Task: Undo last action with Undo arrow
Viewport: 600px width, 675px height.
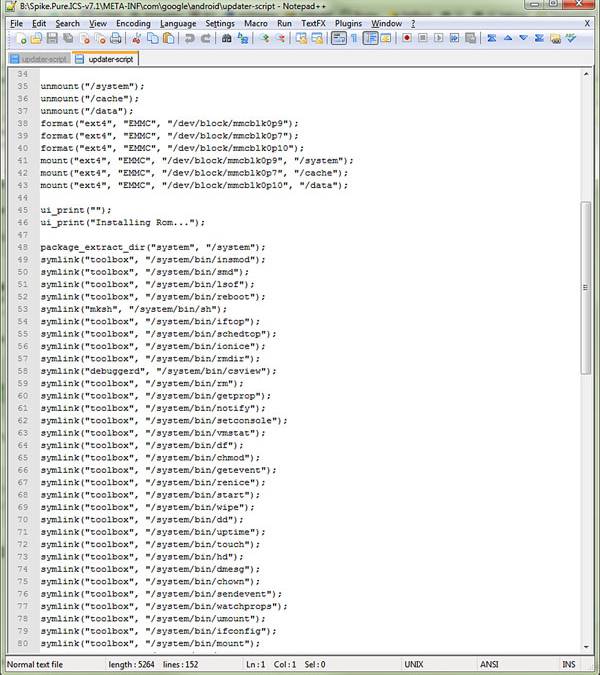Action: click(189, 39)
